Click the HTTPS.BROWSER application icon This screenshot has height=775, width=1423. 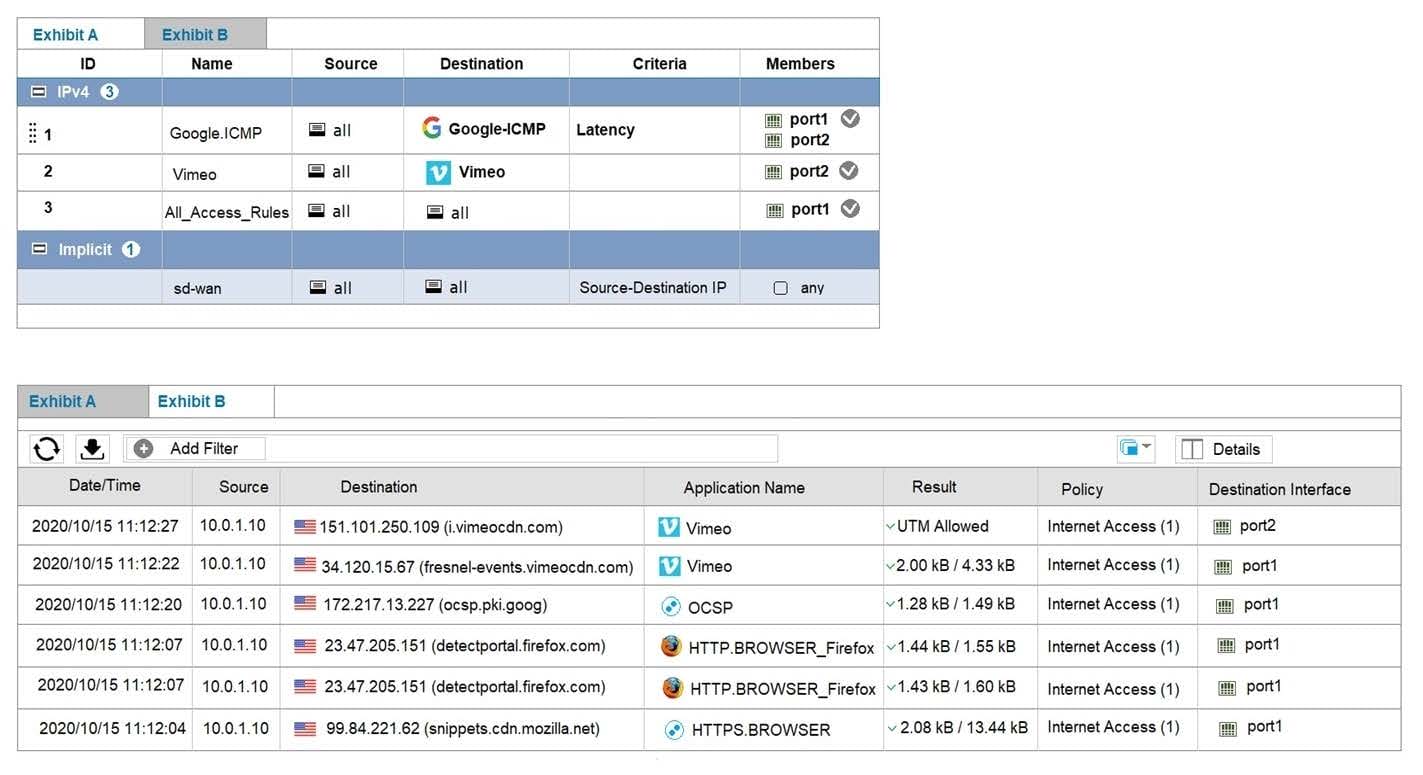point(674,730)
